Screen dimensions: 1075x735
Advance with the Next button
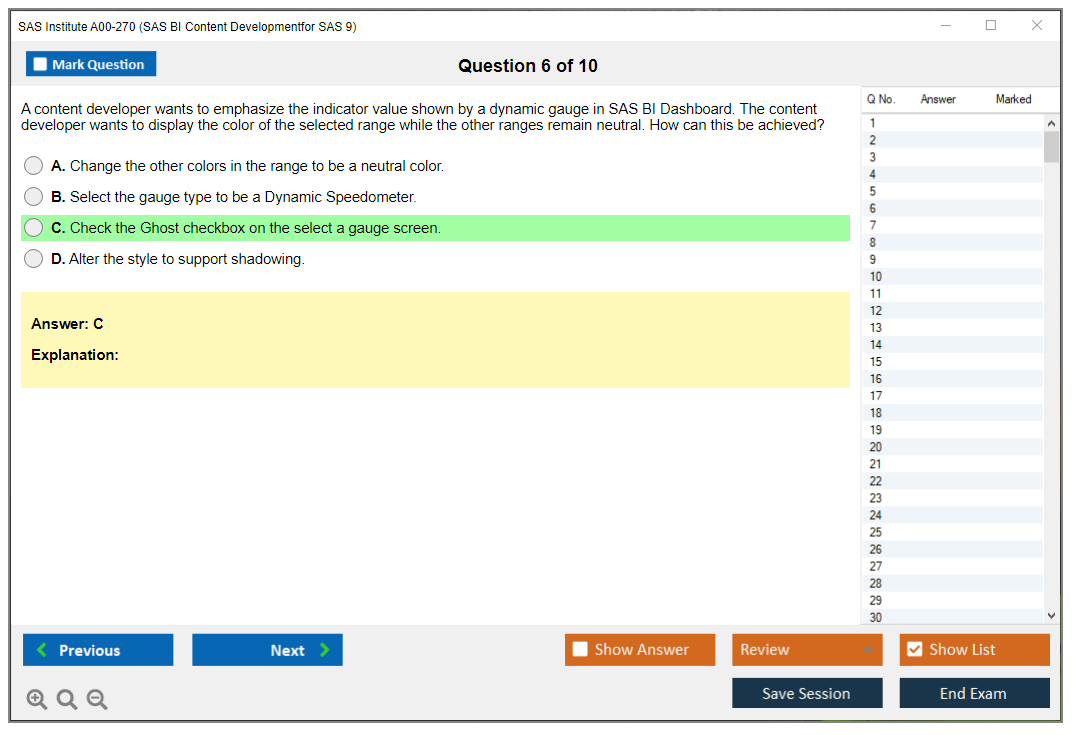point(267,650)
